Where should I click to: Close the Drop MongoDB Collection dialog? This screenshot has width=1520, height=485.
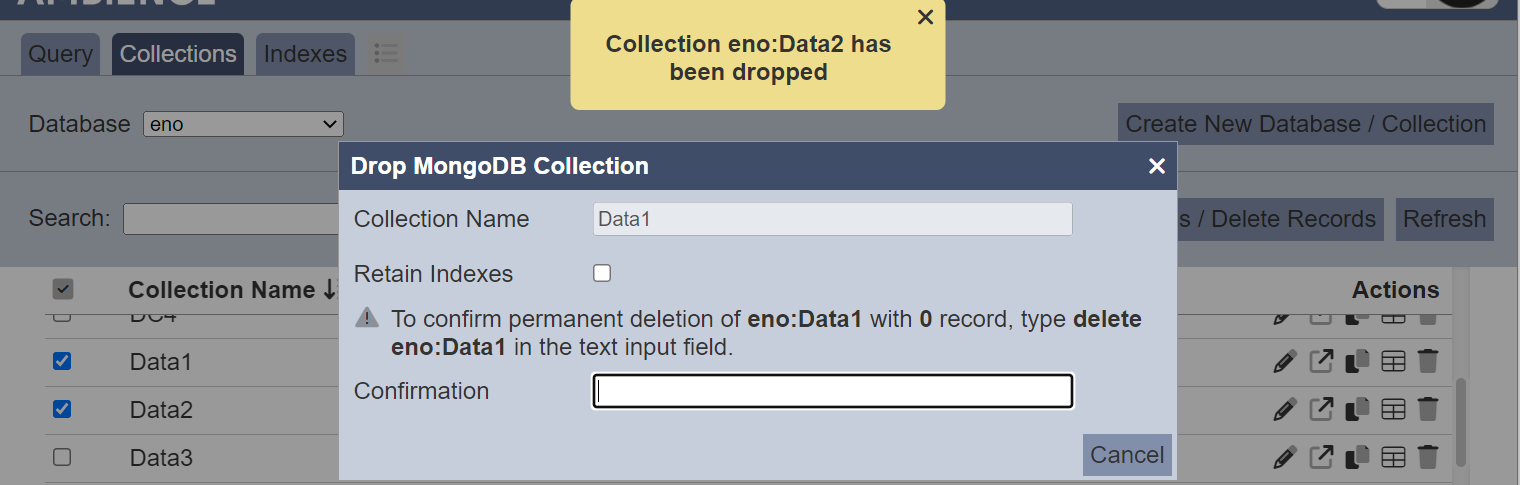(x=1157, y=166)
